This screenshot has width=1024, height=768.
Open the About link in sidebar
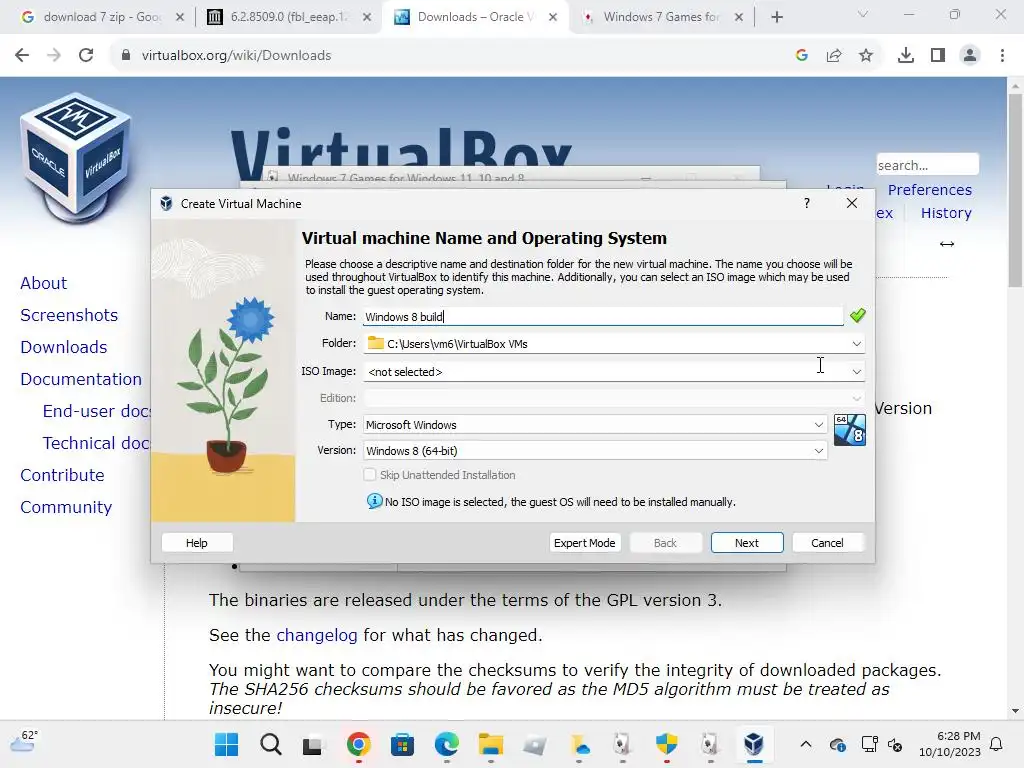[44, 283]
